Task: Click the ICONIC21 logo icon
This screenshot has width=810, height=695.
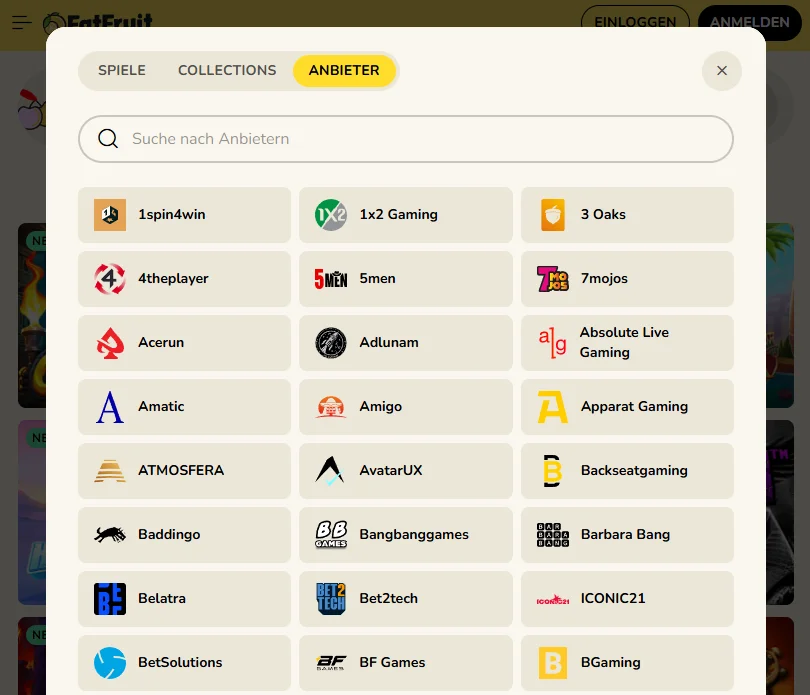Action: (553, 599)
